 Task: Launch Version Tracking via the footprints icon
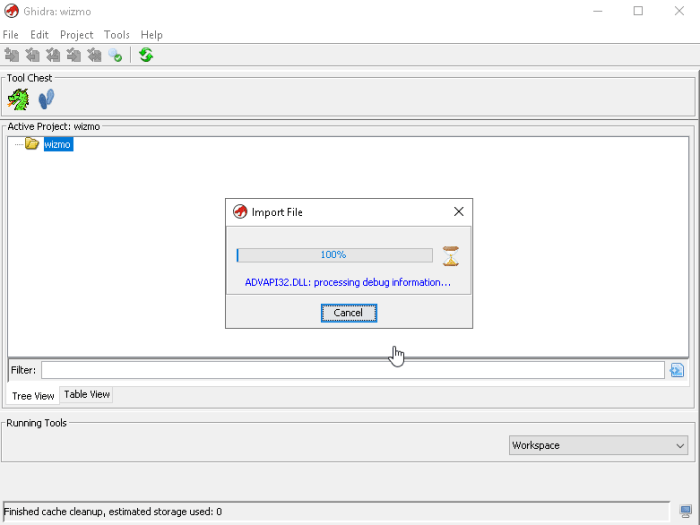tap(46, 99)
